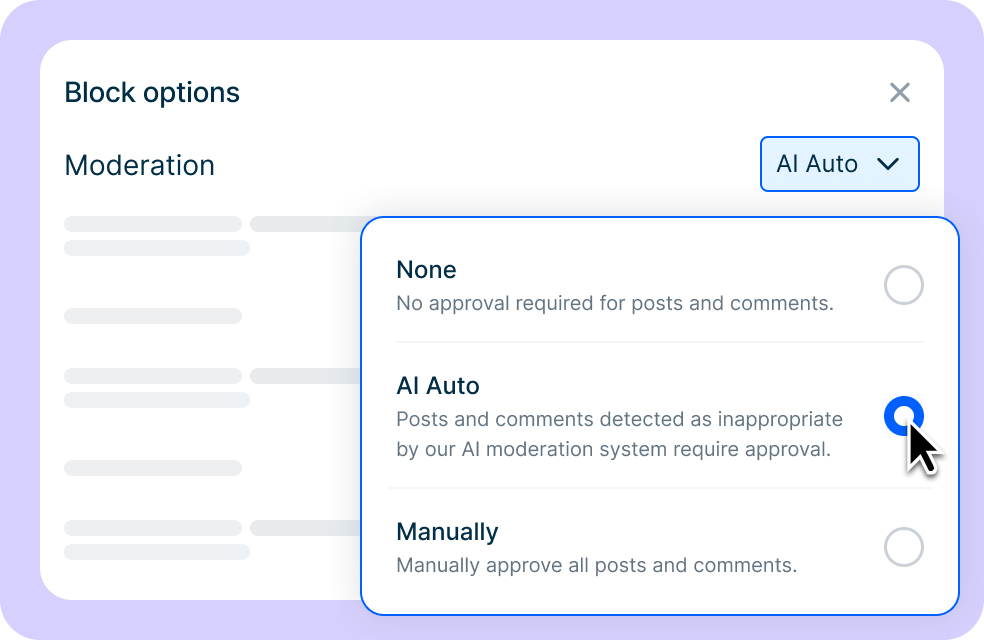The image size is (984, 640).
Task: Click the close X icon
Action: pyautogui.click(x=899, y=92)
